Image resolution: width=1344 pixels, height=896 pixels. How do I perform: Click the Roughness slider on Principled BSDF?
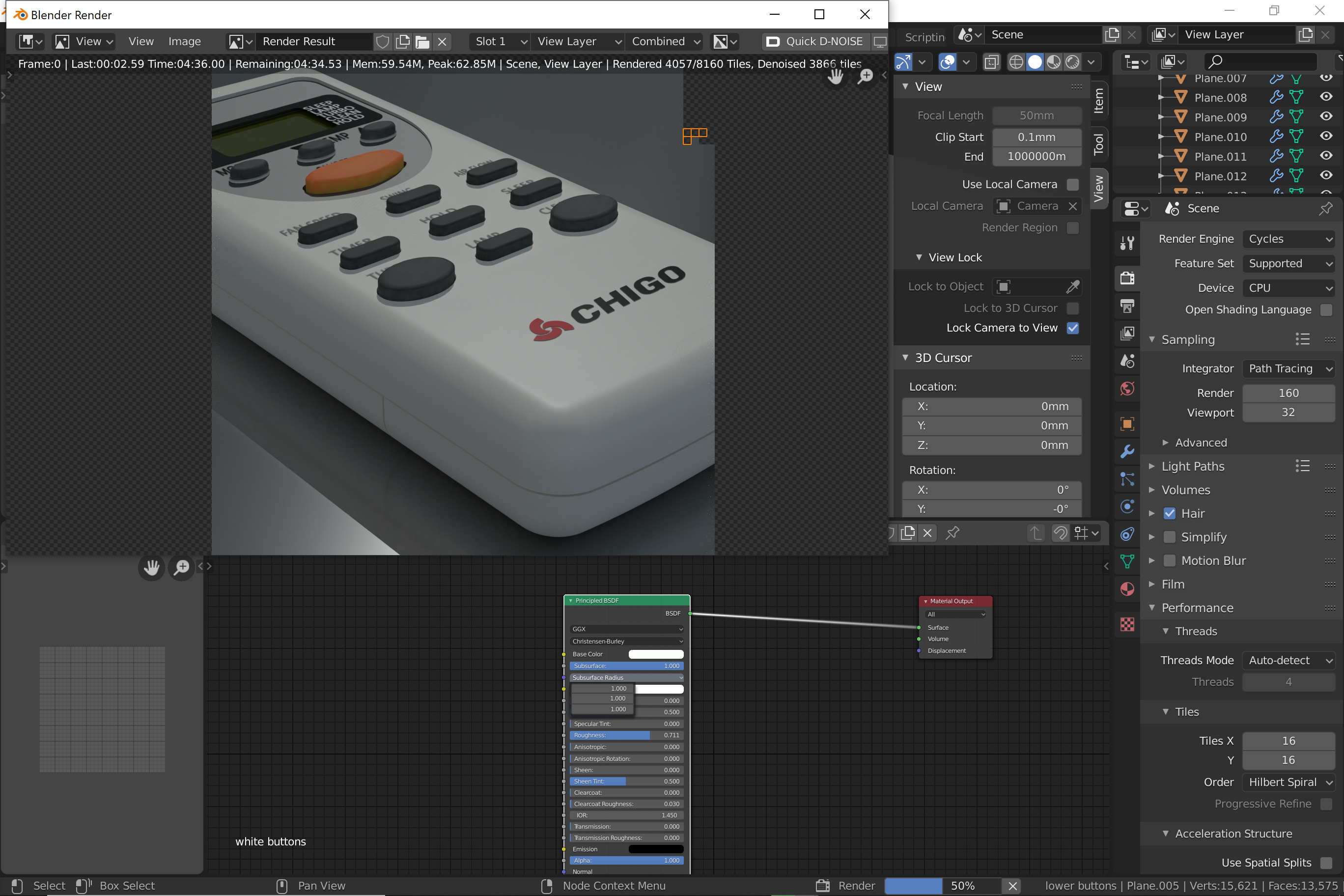[626, 735]
